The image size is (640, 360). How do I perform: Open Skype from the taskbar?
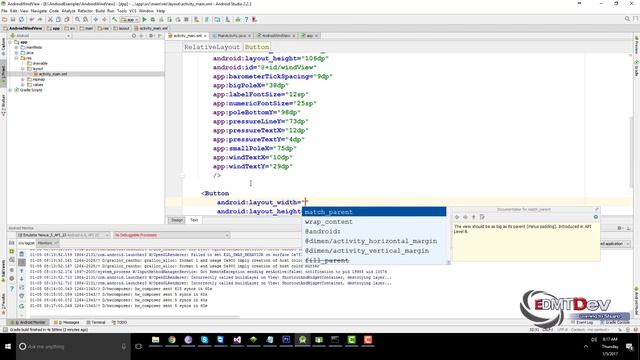coord(204,340)
